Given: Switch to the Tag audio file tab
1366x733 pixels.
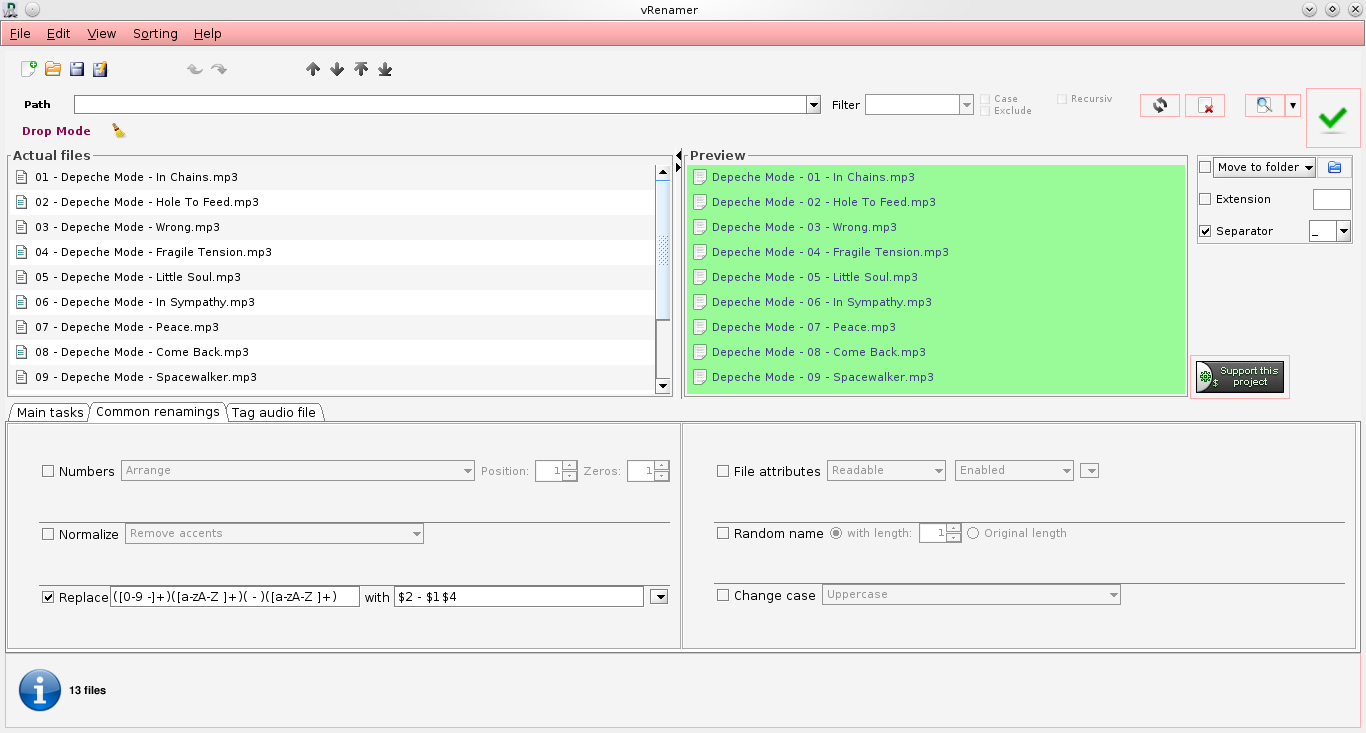Looking at the screenshot, I should (x=274, y=412).
